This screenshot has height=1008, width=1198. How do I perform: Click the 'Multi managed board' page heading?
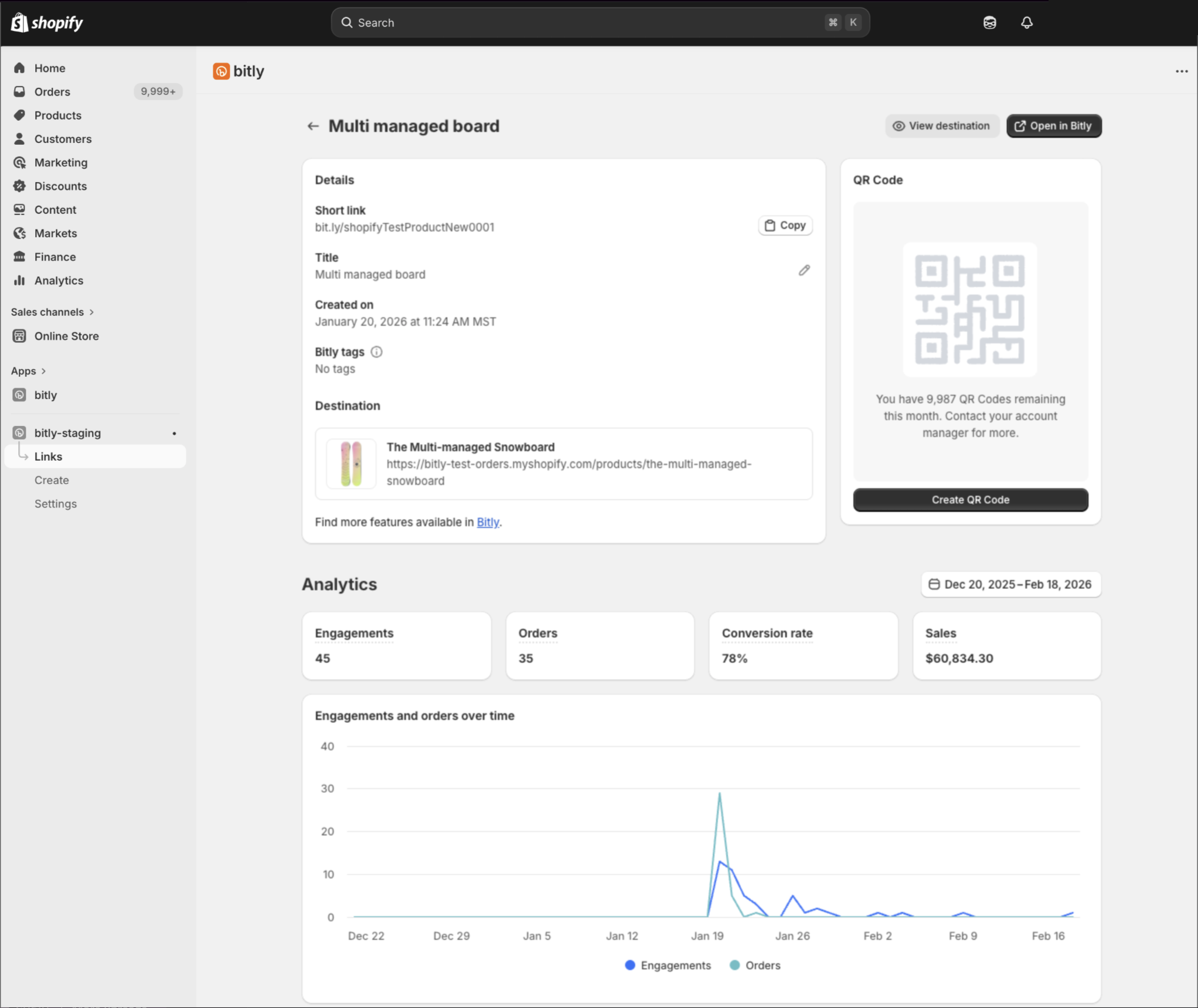[x=414, y=126]
